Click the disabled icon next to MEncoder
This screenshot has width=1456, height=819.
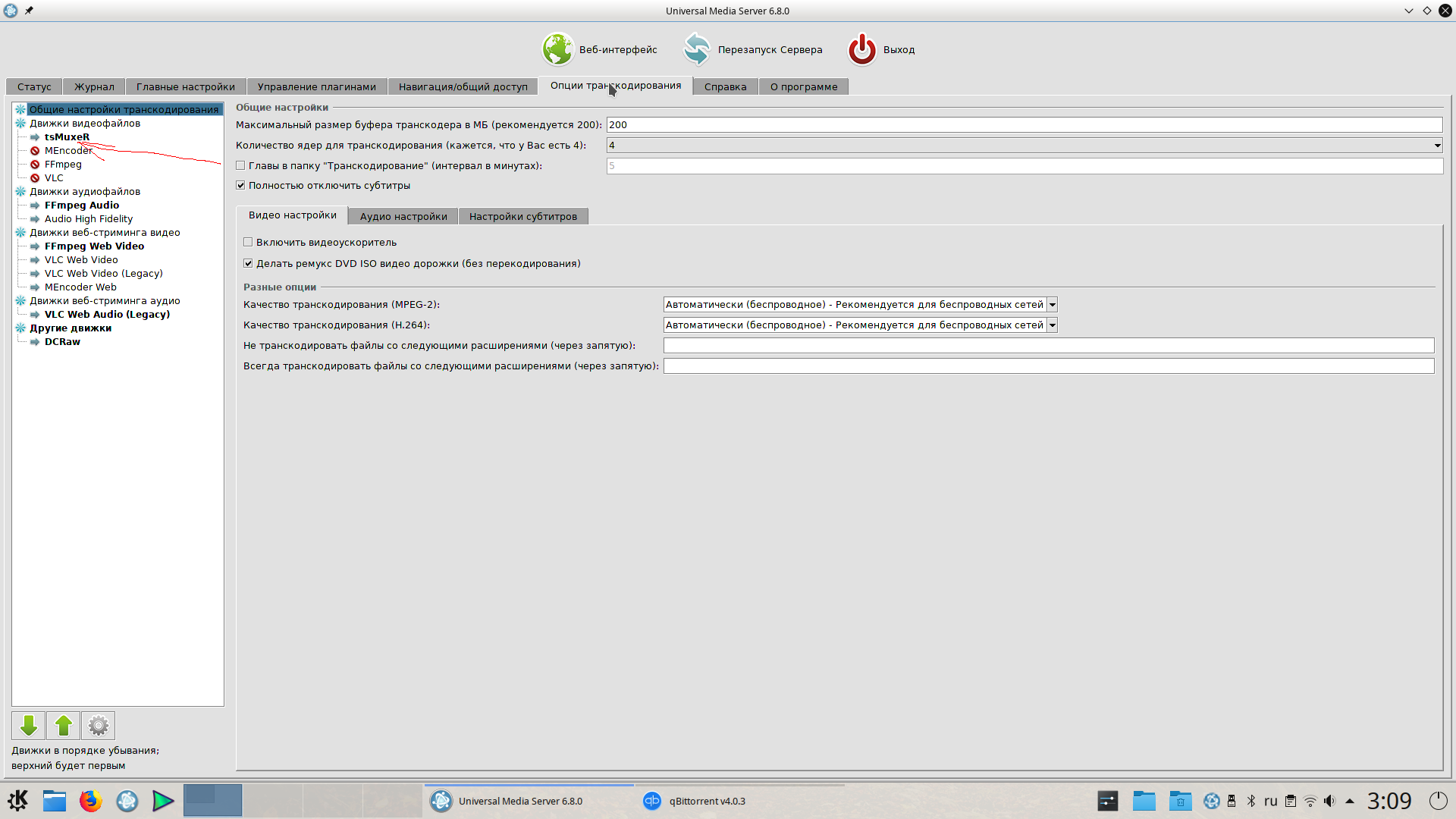pyautogui.click(x=35, y=151)
